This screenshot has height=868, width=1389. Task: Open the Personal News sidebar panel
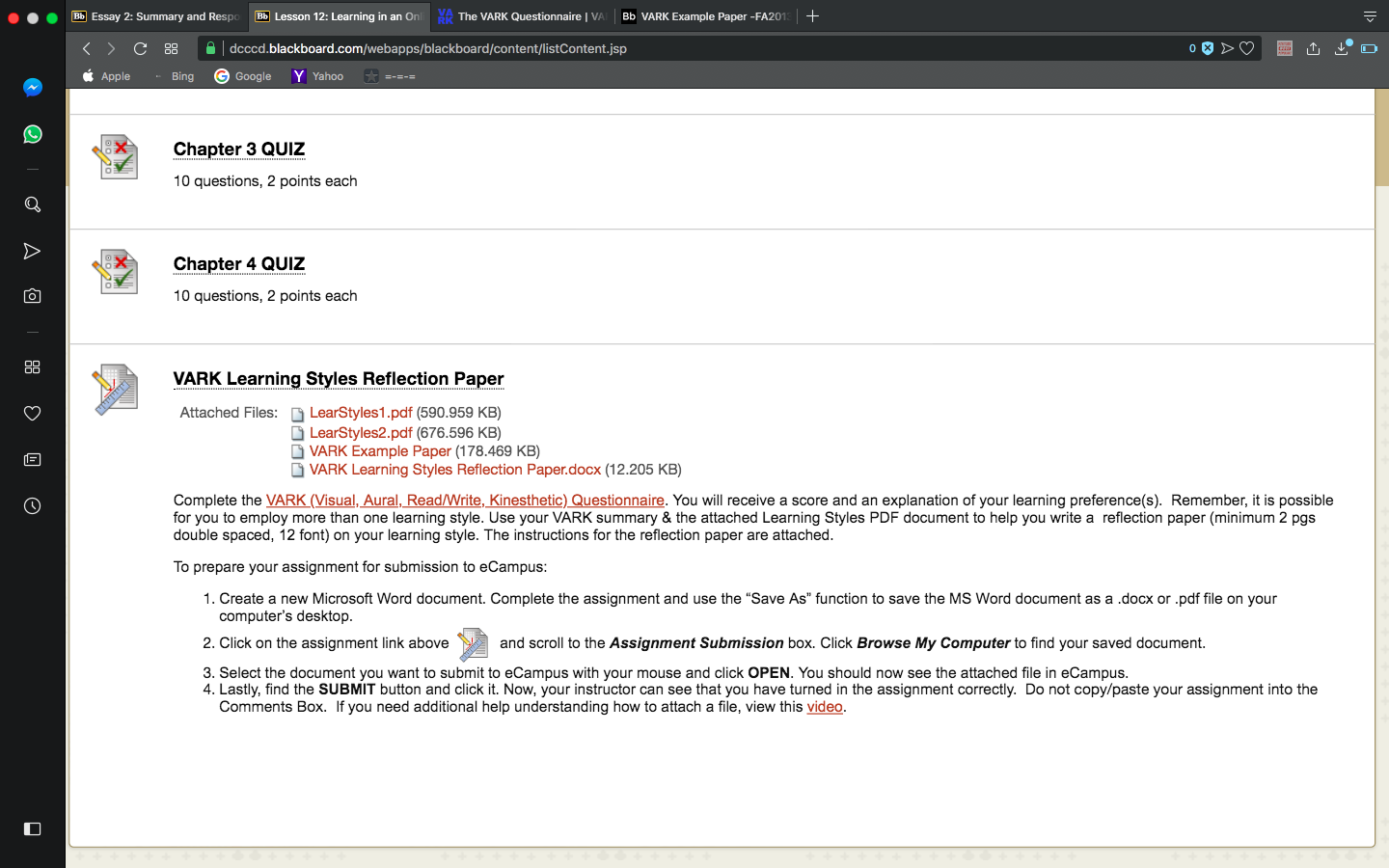[x=33, y=459]
